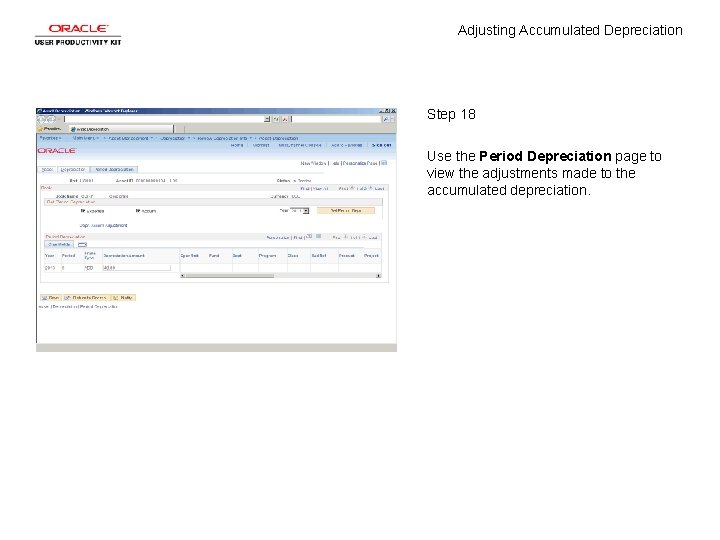This screenshot has height=540, width=720.
Task: Open the MultiChannel Console link
Action: [300, 145]
